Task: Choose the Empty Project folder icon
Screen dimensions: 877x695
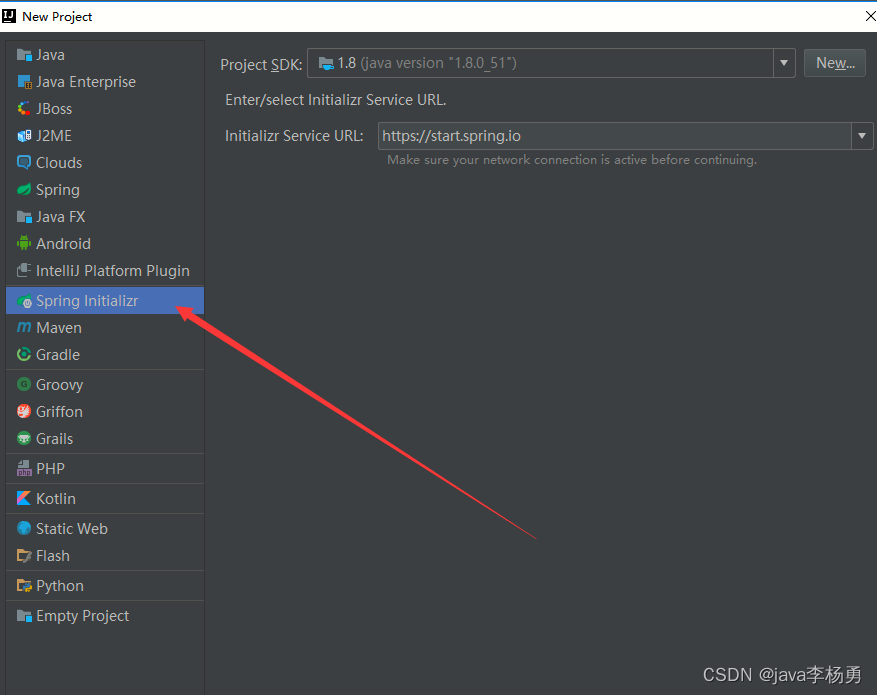Action: tap(24, 616)
